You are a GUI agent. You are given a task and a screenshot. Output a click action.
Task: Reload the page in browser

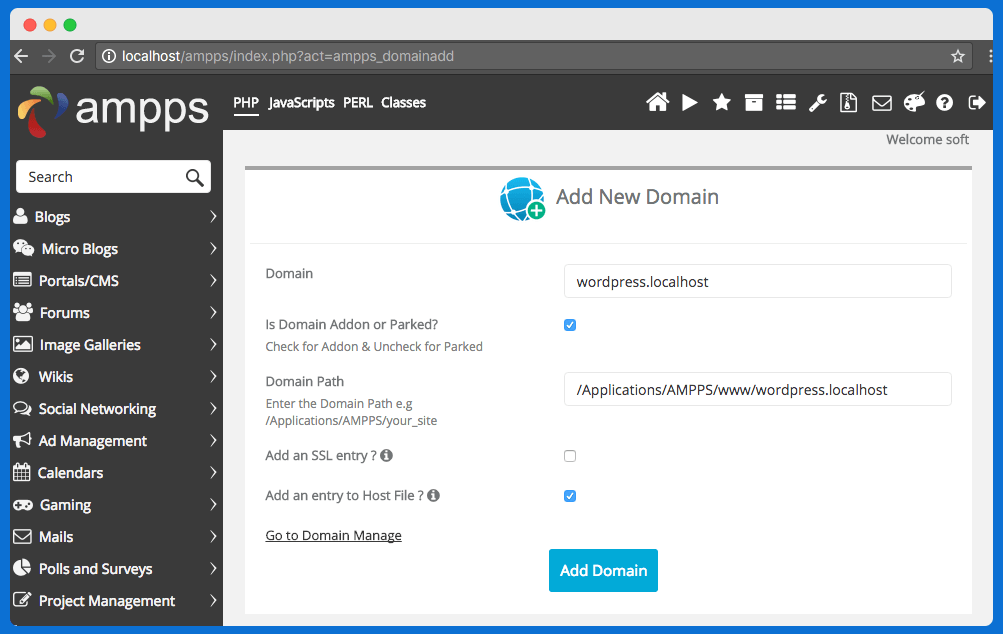coord(77,56)
